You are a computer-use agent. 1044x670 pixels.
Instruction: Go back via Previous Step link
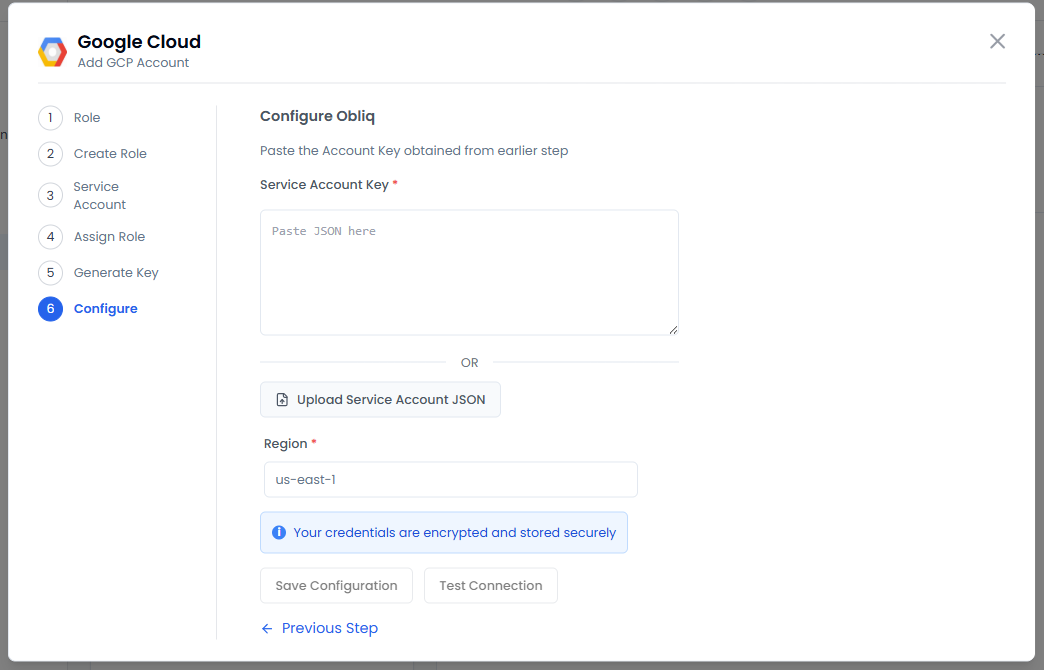click(320, 628)
